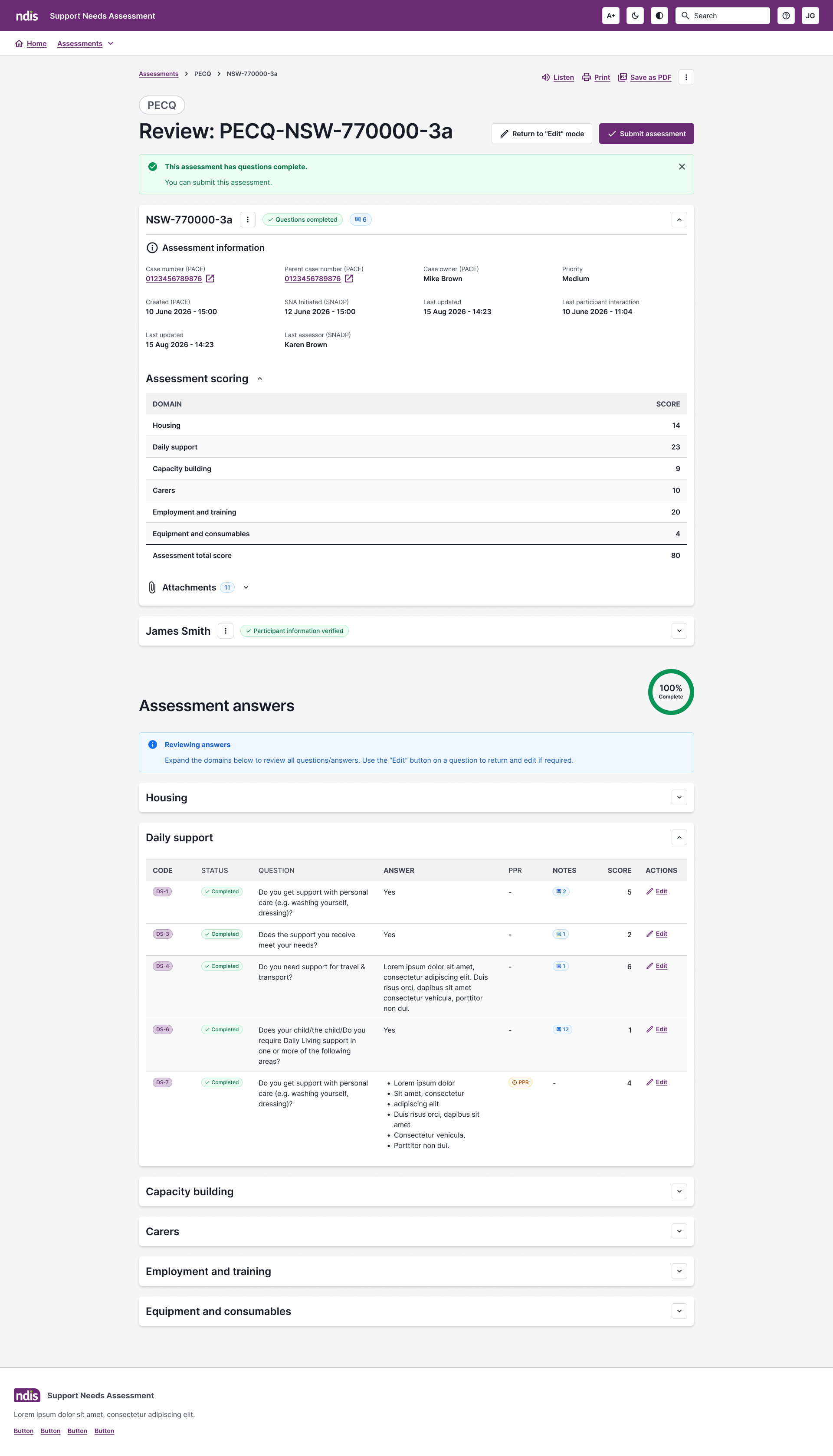Click the A+ increase text size icon
The image size is (833, 1456).
pyautogui.click(x=610, y=16)
